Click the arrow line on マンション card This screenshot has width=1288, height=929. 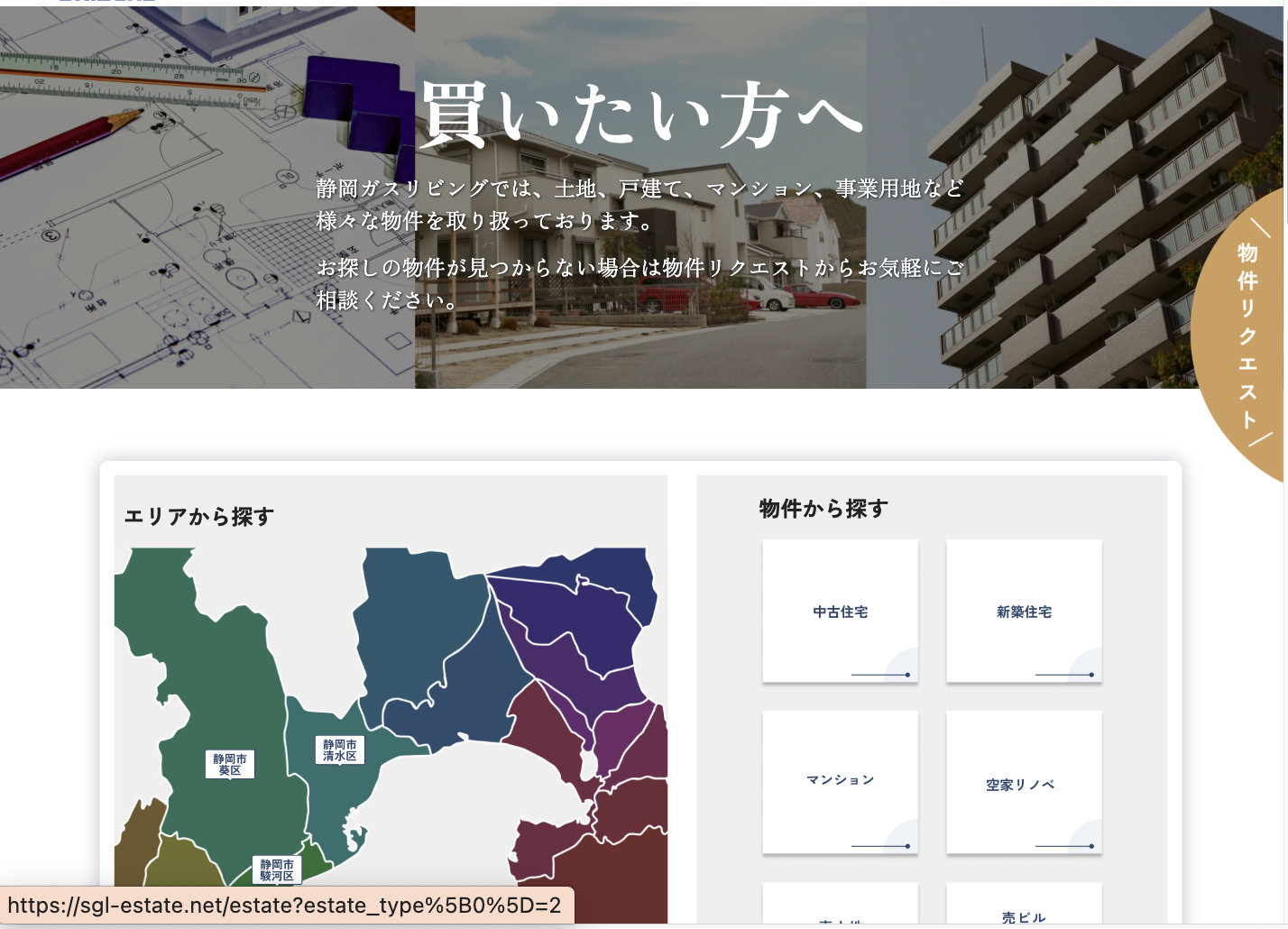880,846
